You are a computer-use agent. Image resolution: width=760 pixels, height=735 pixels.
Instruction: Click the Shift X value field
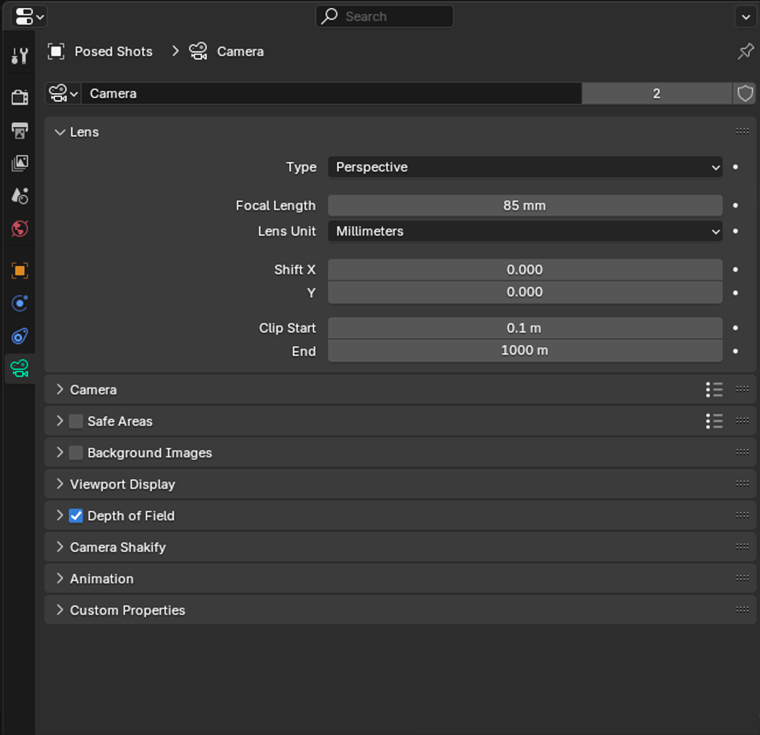525,270
